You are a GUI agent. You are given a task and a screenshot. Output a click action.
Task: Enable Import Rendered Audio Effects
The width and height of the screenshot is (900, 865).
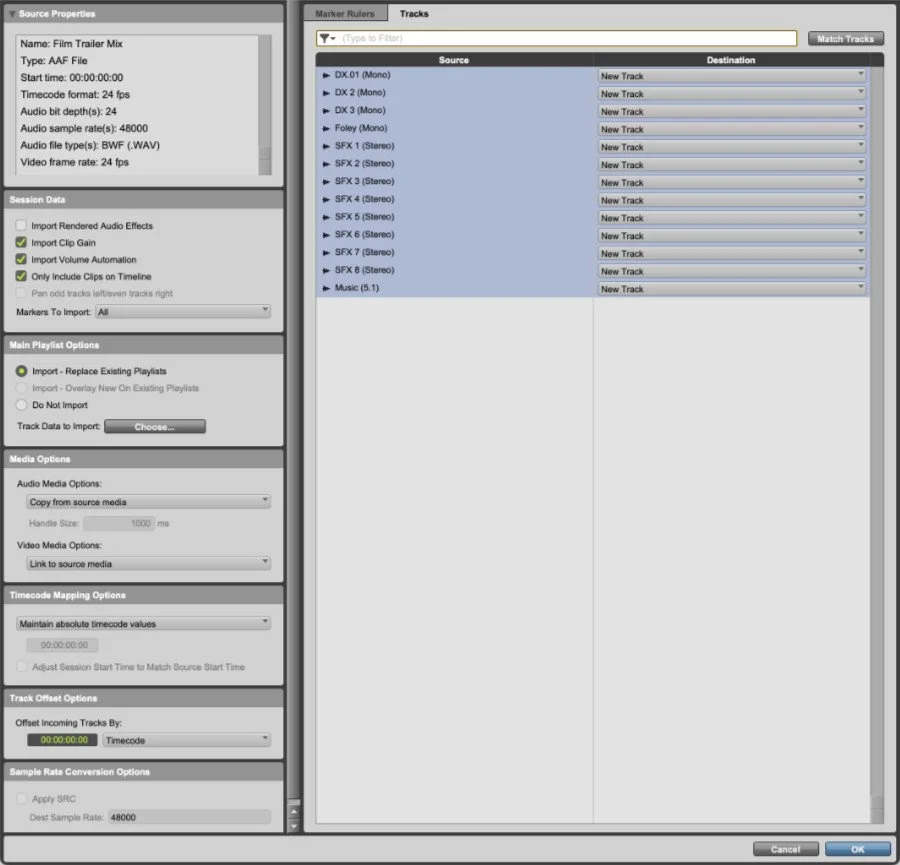pos(20,226)
